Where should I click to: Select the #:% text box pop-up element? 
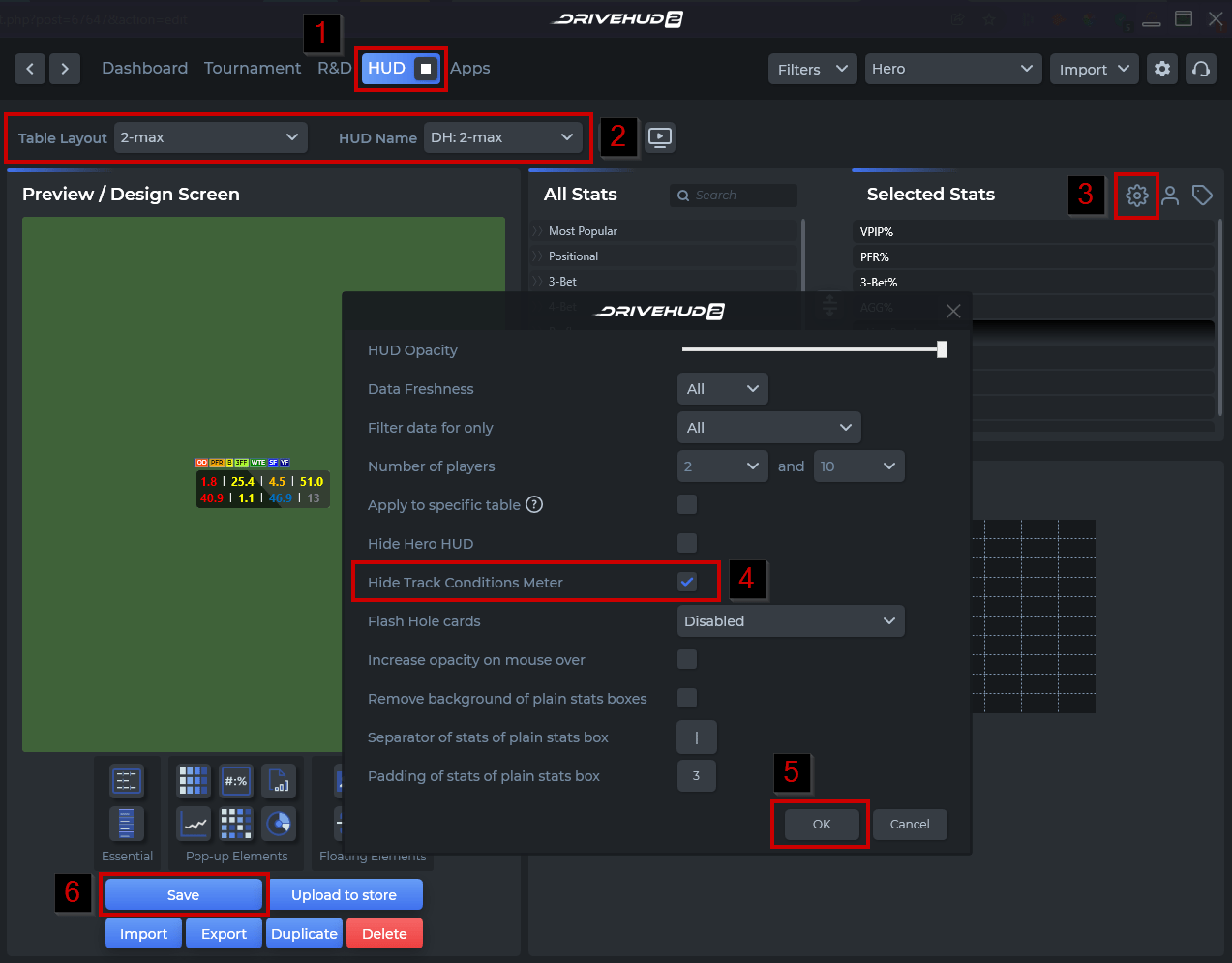[236, 781]
